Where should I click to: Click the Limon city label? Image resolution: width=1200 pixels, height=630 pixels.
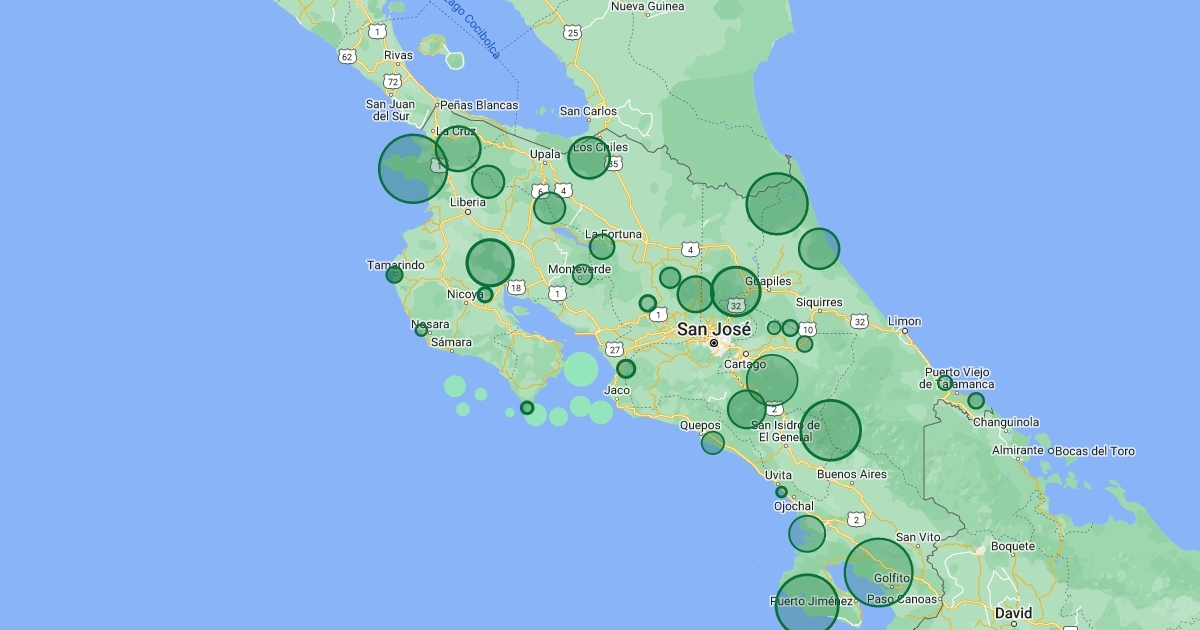[904, 322]
